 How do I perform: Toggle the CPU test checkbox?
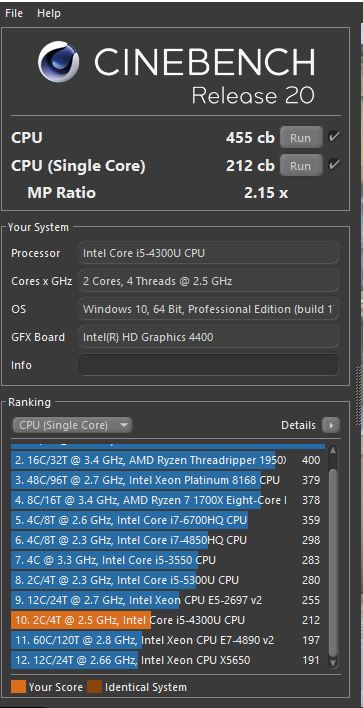point(334,137)
